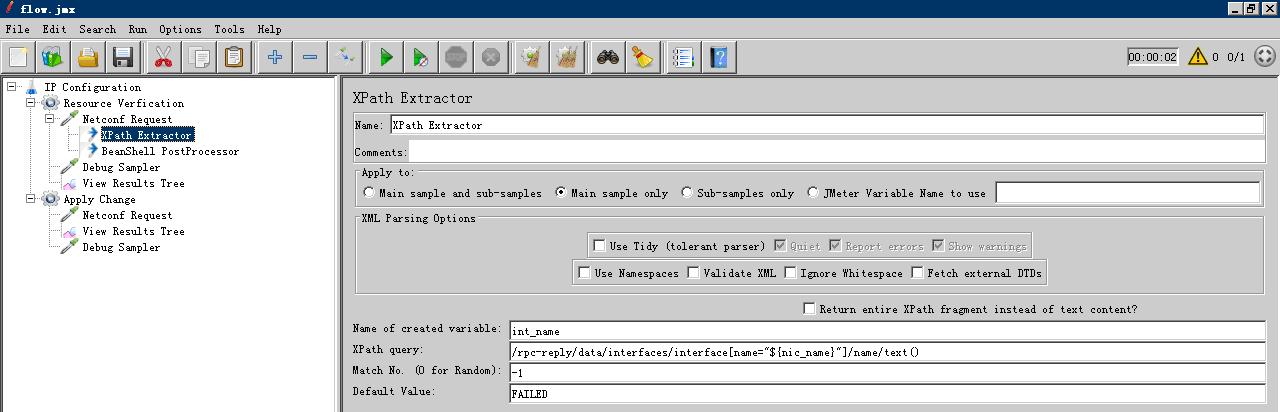This screenshot has height=412, width=1280.
Task: Click into the XPath query field
Action: pyautogui.click(x=887, y=351)
